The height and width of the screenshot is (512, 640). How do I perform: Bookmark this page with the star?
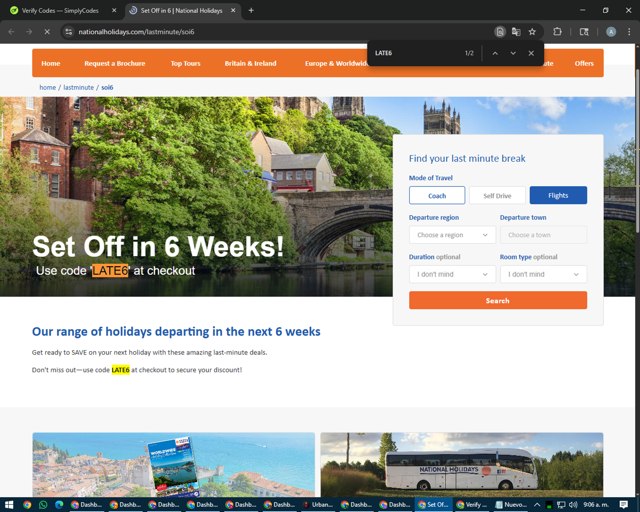point(532,31)
